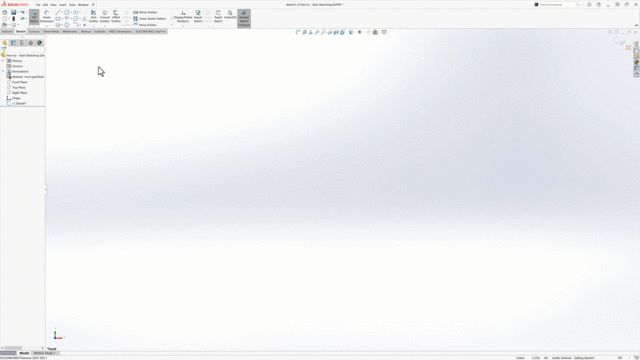Select the Material item in the tree
The height and width of the screenshot is (360, 640).
(25, 77)
